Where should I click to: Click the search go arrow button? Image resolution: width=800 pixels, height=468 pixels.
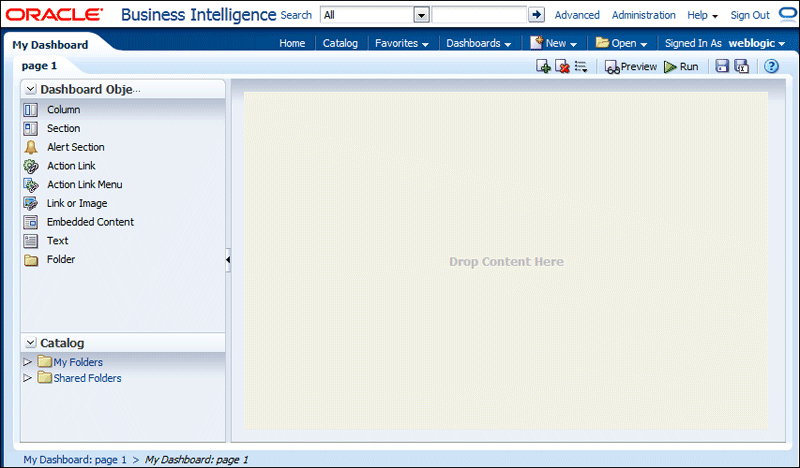[536, 15]
